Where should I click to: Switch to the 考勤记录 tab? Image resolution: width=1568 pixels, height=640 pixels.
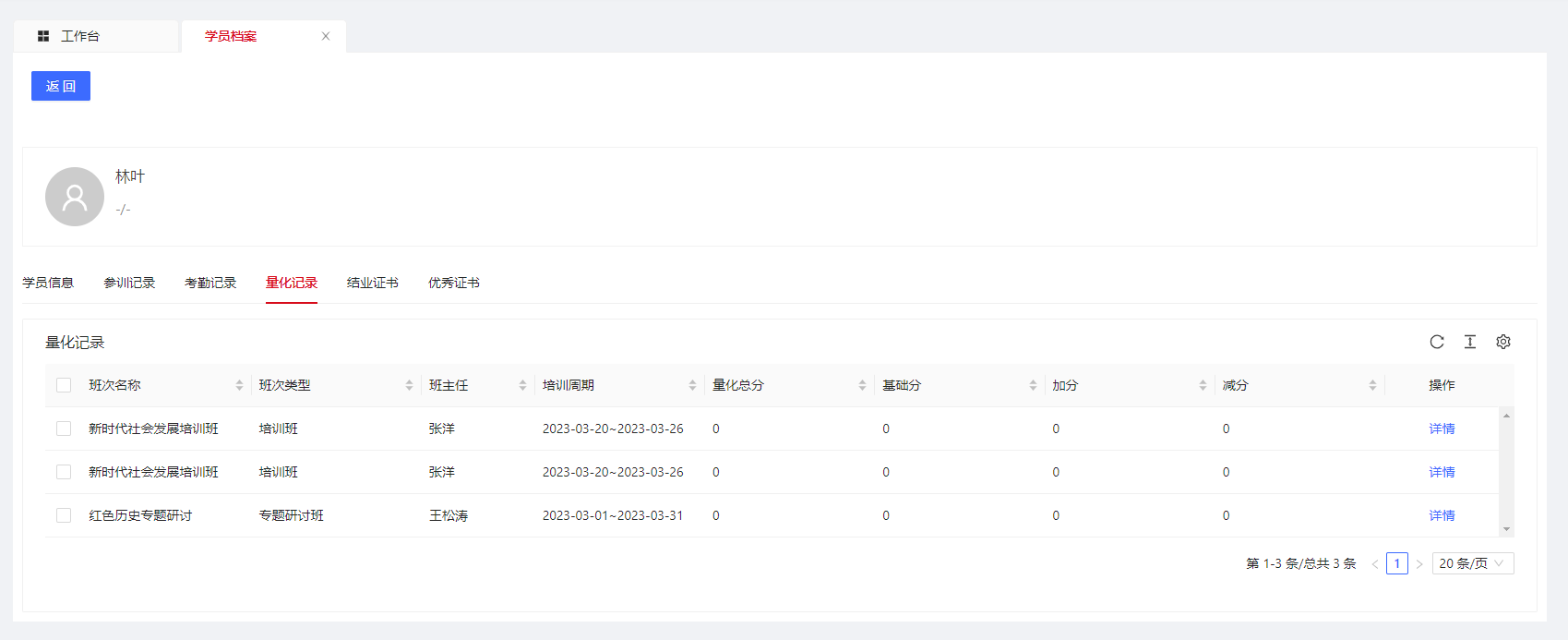210,283
